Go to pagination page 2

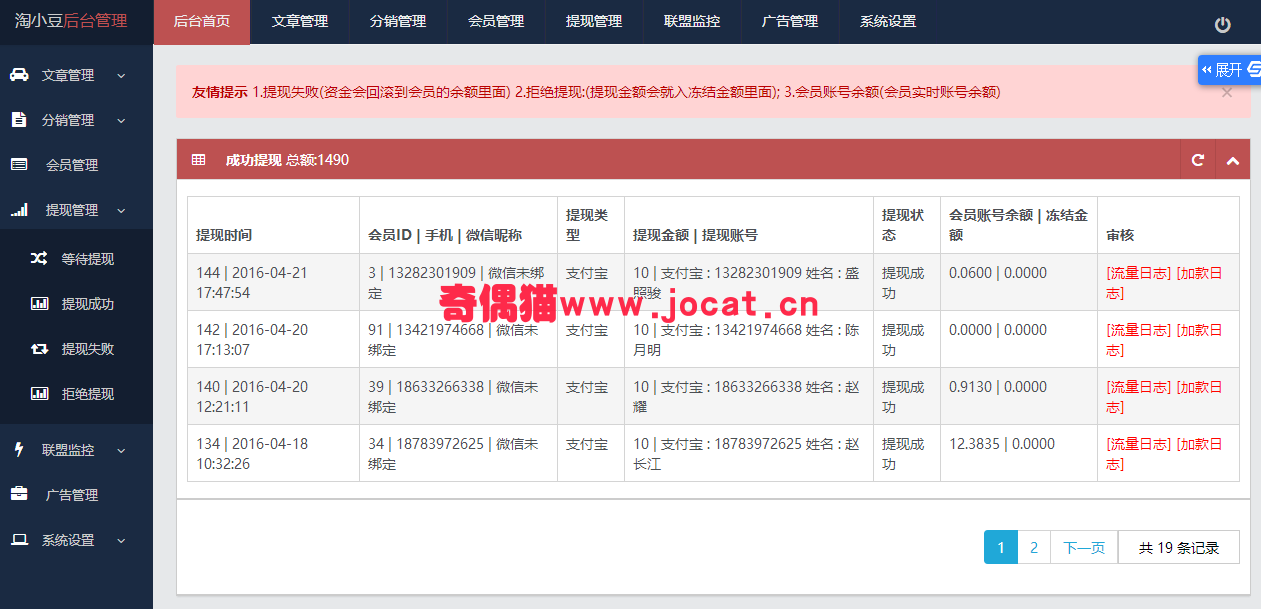(x=1034, y=547)
